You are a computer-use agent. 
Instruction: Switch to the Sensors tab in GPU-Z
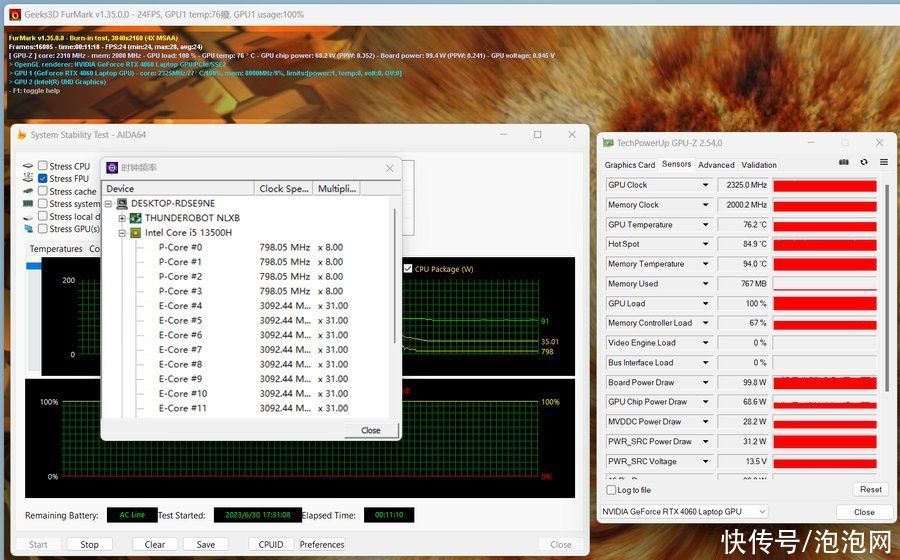pos(676,164)
